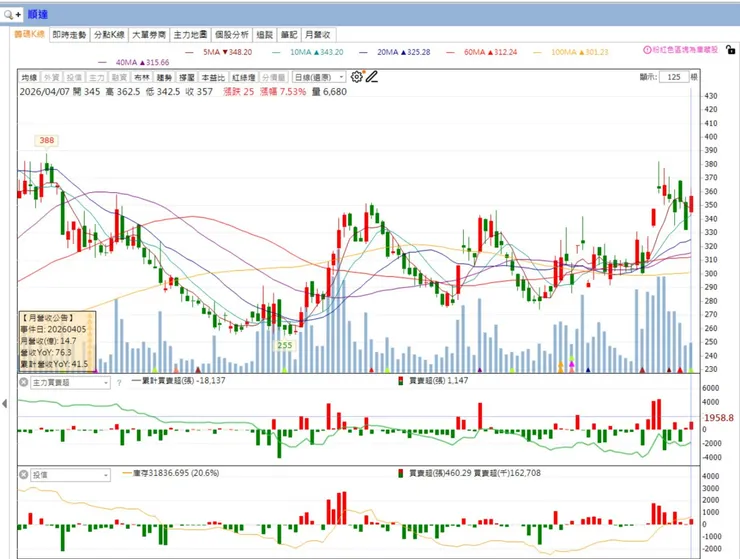
Task: Click the 60MA 312.24 legend
Action: click(482, 52)
